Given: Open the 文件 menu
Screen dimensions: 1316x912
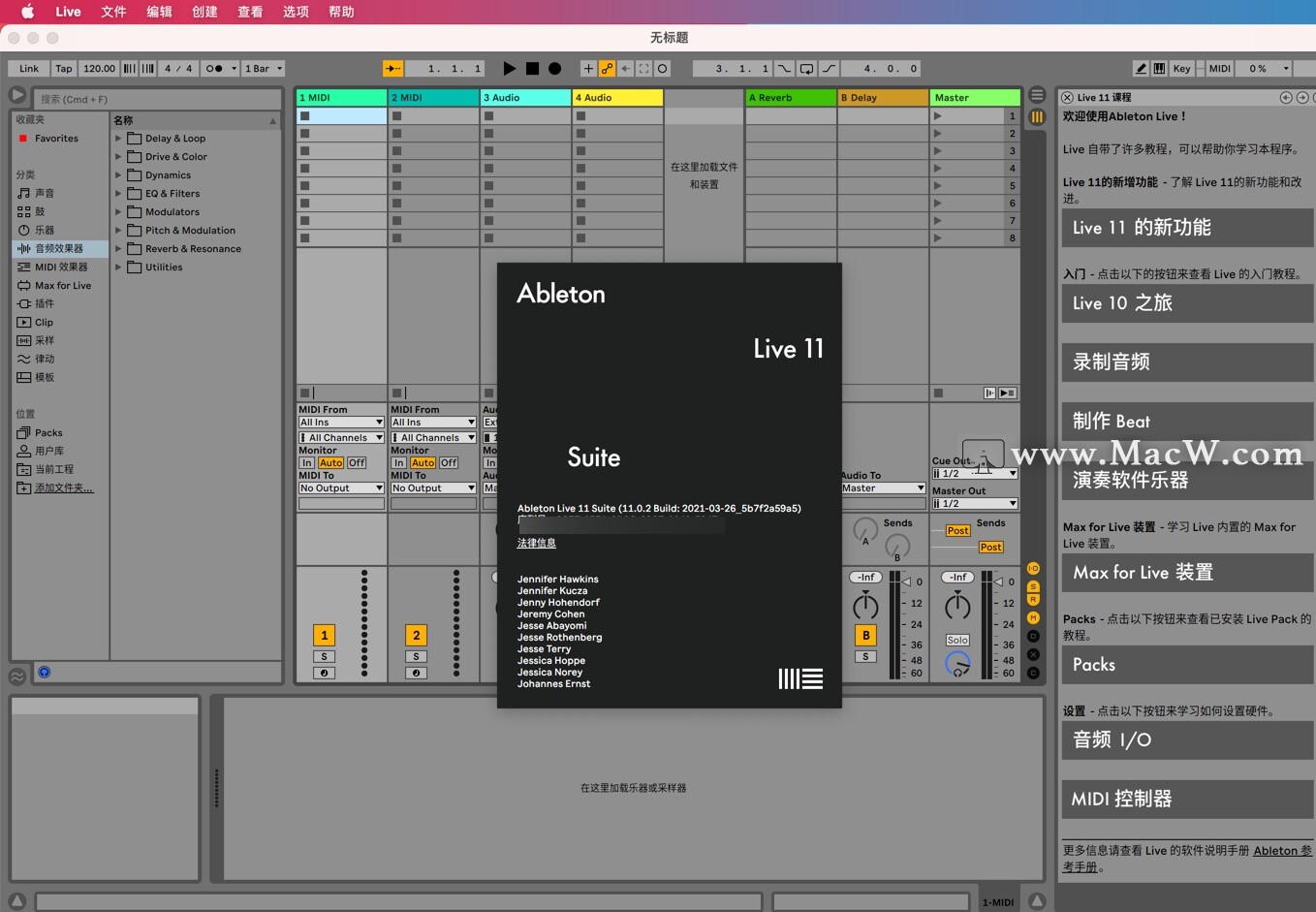Looking at the screenshot, I should pyautogui.click(x=114, y=12).
